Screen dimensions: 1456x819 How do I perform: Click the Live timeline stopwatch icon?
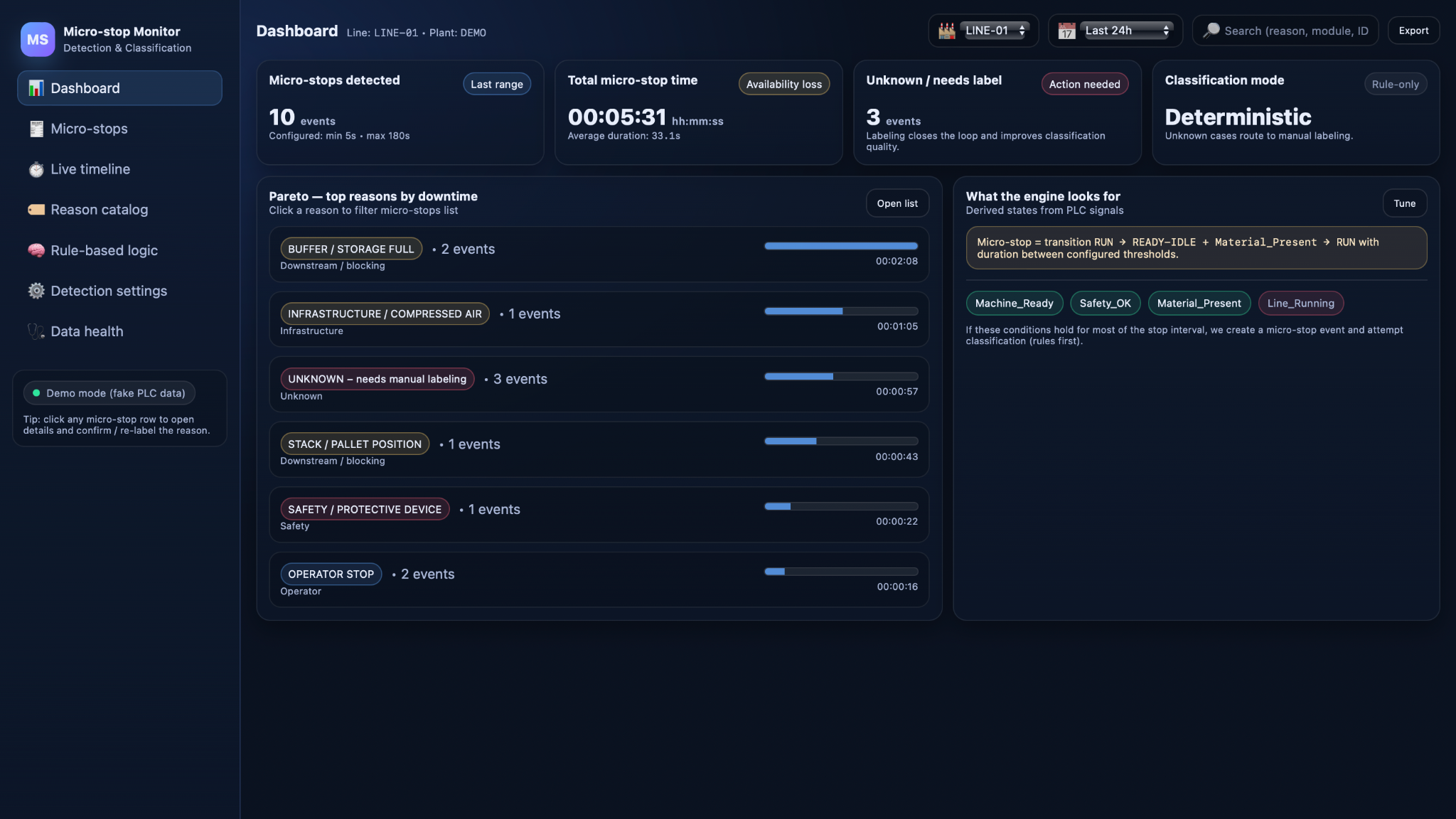click(x=36, y=169)
